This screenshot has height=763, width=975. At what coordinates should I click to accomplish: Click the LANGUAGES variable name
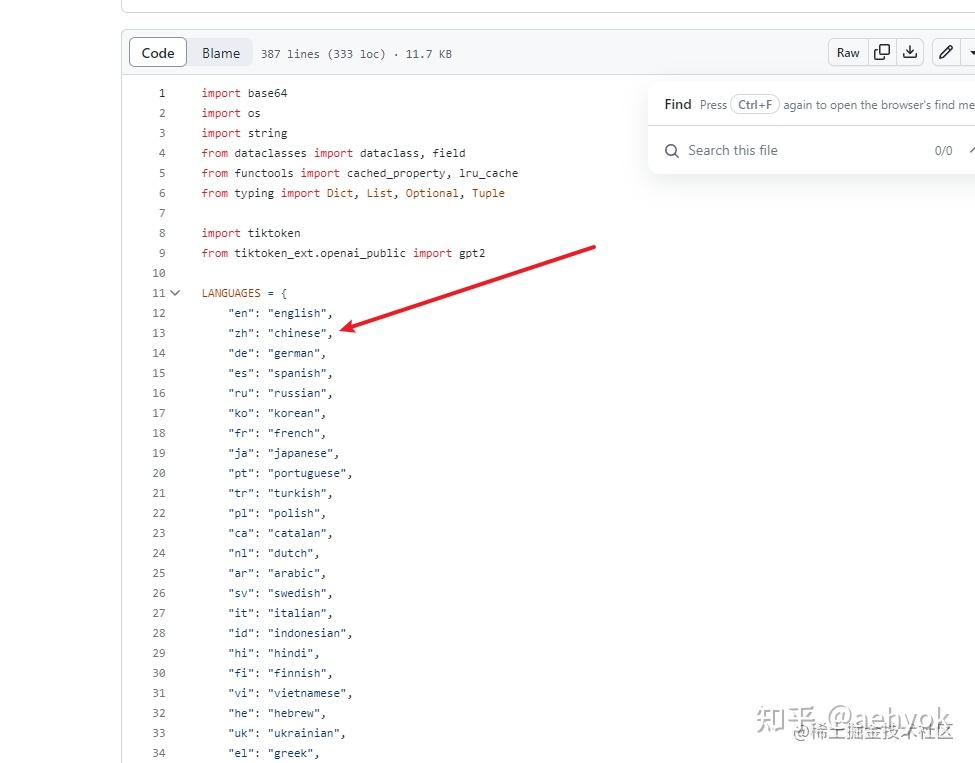coord(231,293)
